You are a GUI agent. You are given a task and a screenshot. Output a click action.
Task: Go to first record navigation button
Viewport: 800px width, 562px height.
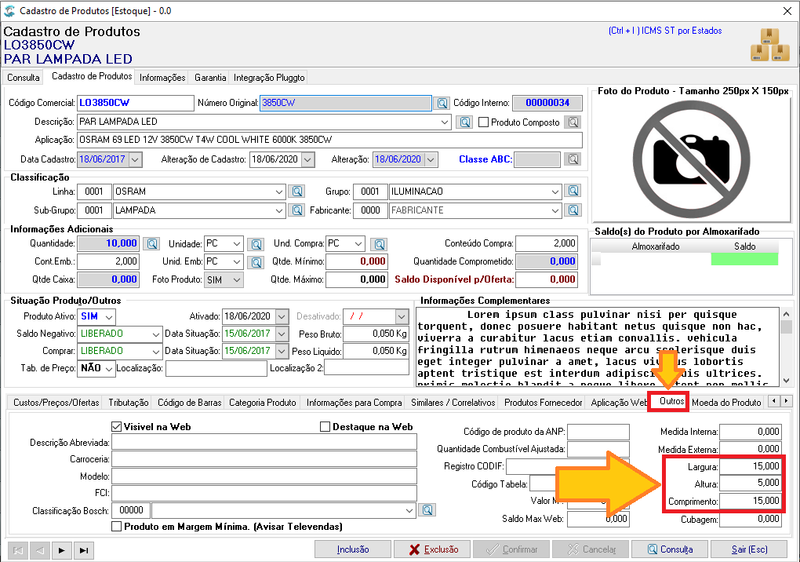18,550
